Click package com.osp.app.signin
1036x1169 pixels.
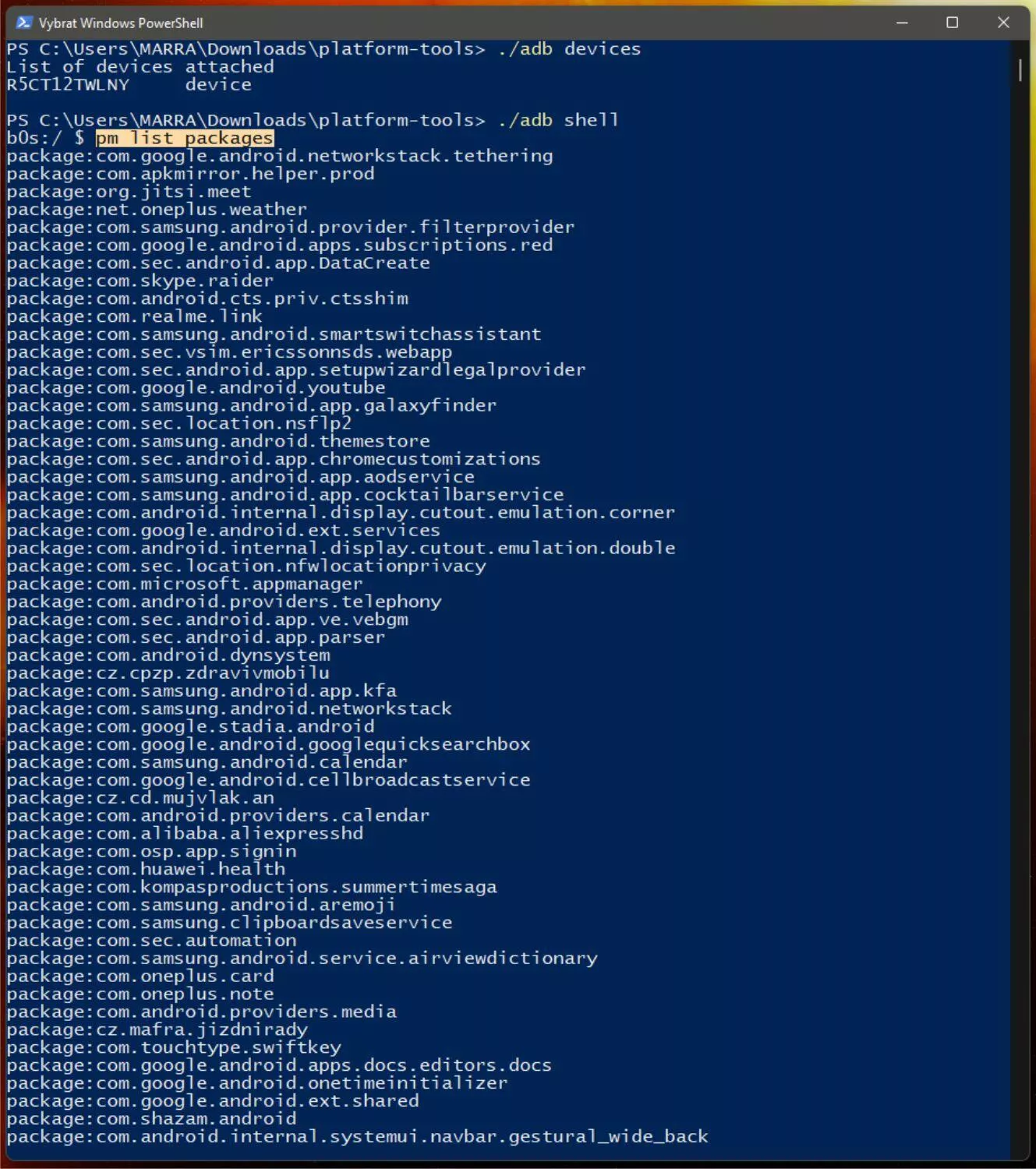click(151, 852)
